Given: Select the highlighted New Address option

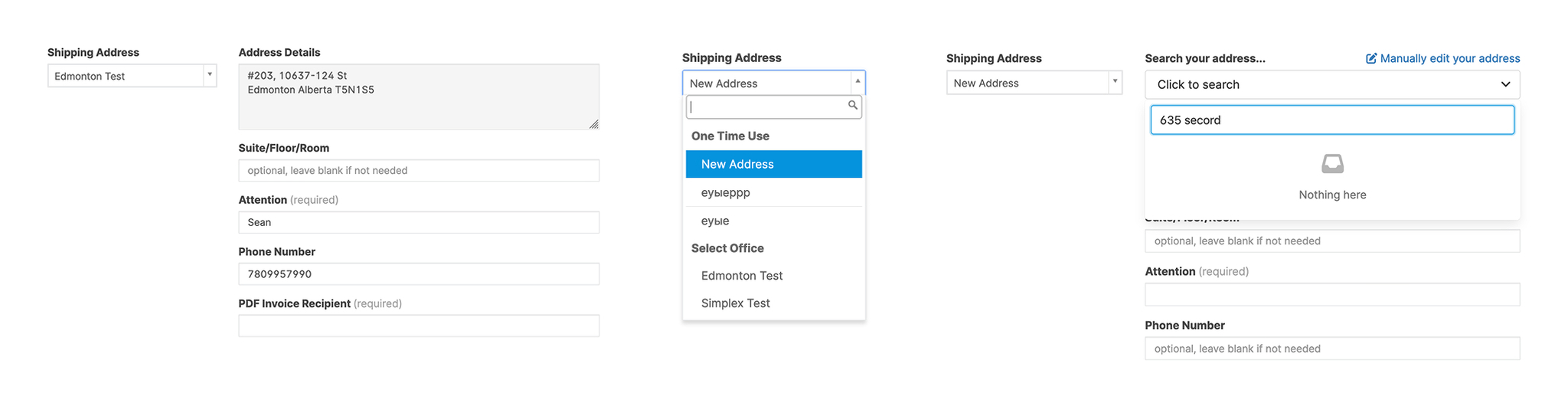Looking at the screenshot, I should (x=773, y=164).
